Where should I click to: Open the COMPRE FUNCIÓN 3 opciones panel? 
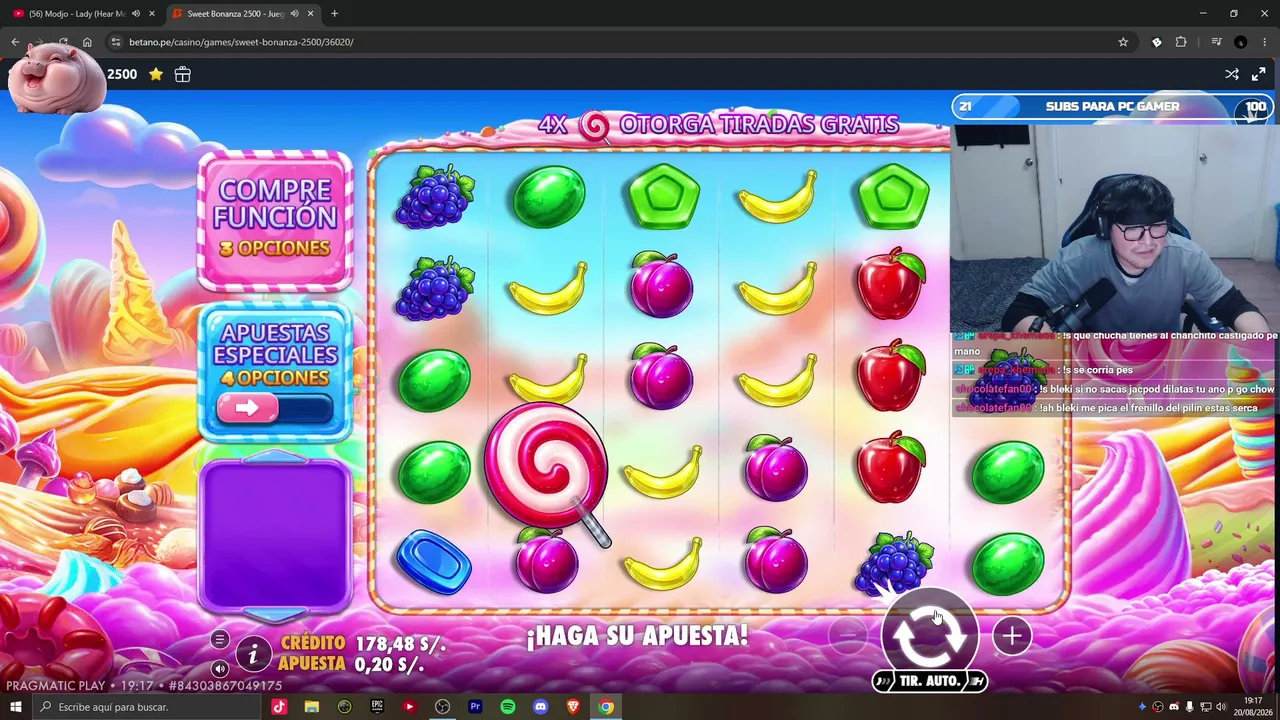(x=275, y=220)
